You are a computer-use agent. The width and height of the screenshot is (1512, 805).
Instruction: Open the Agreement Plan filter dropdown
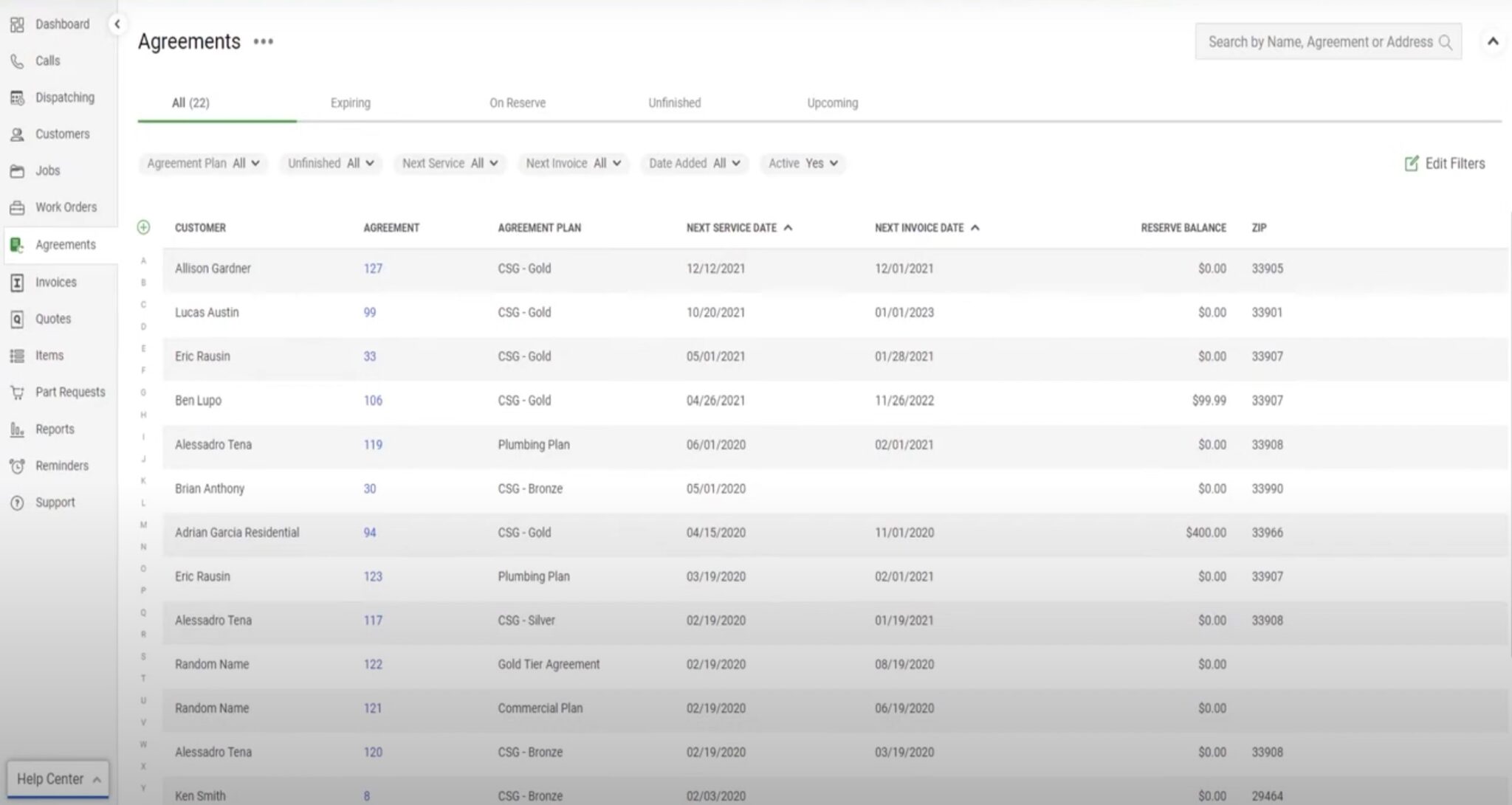(203, 163)
